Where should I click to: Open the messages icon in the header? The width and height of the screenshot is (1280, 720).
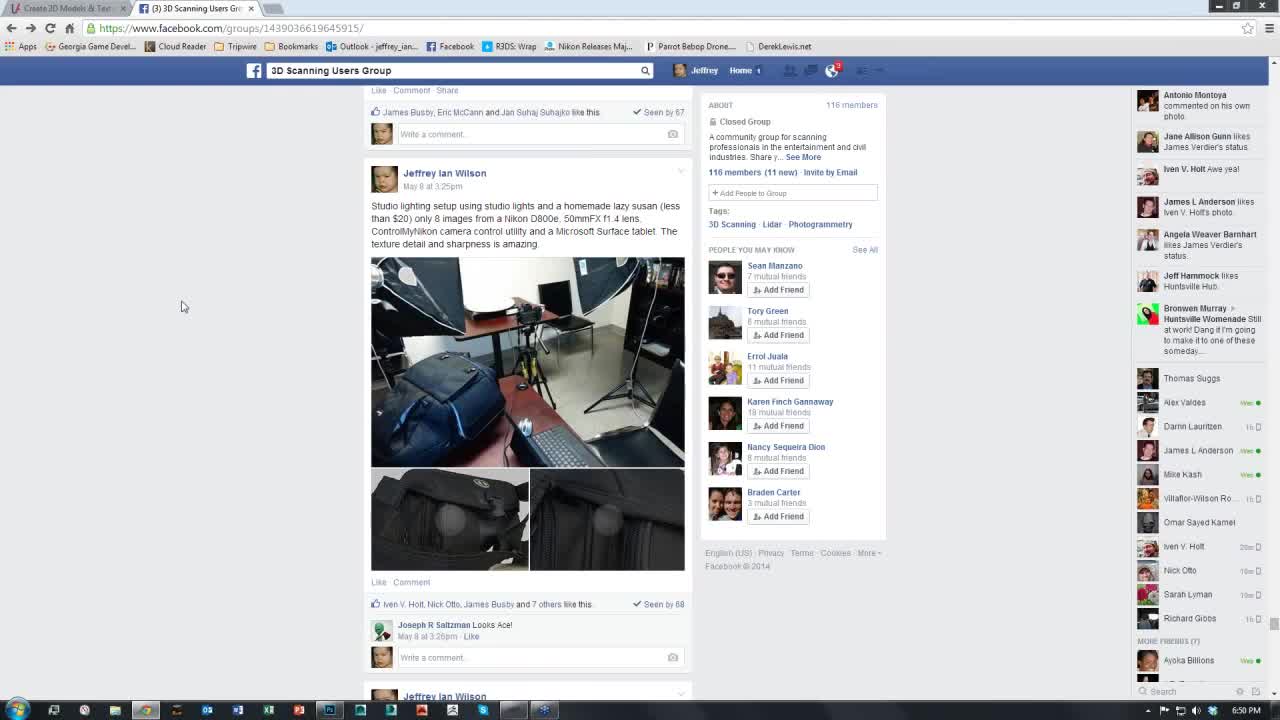click(x=810, y=70)
